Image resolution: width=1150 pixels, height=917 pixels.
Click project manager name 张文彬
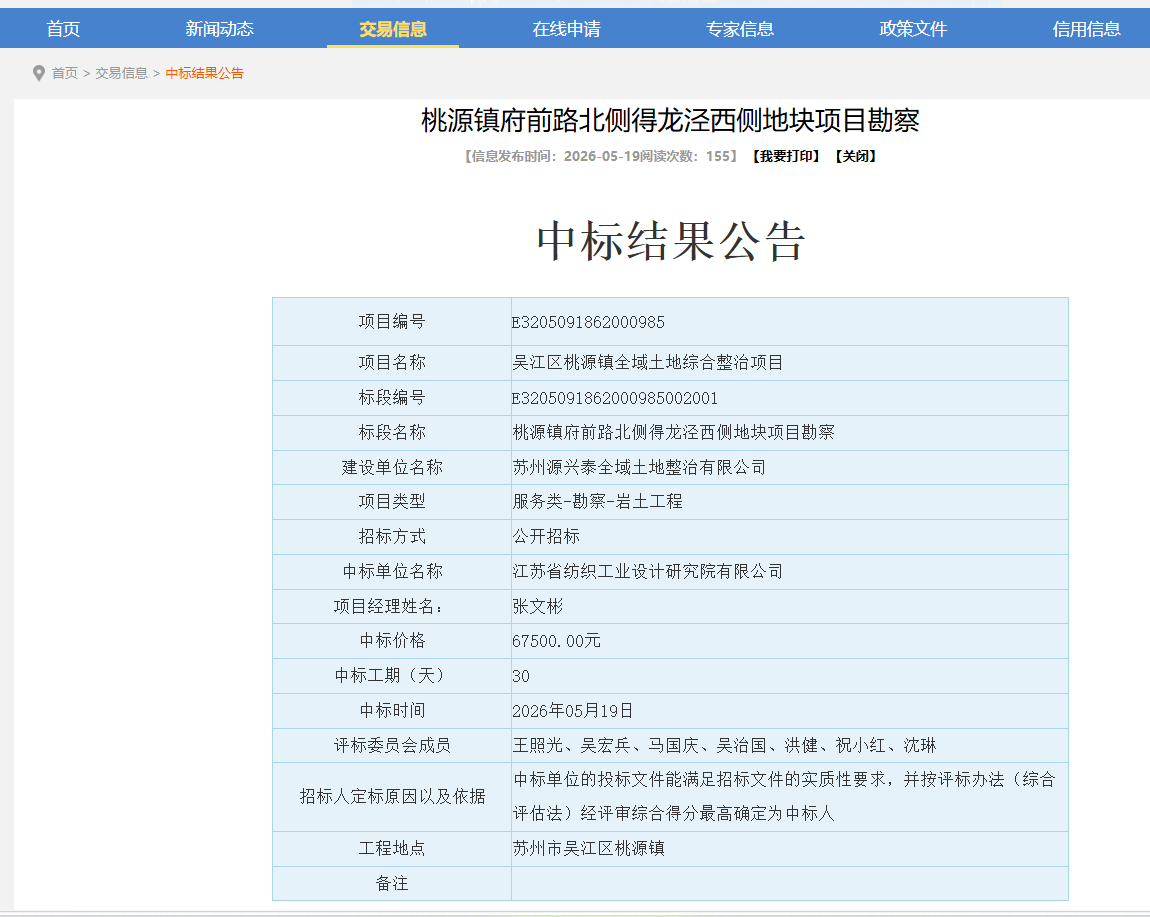click(x=538, y=607)
